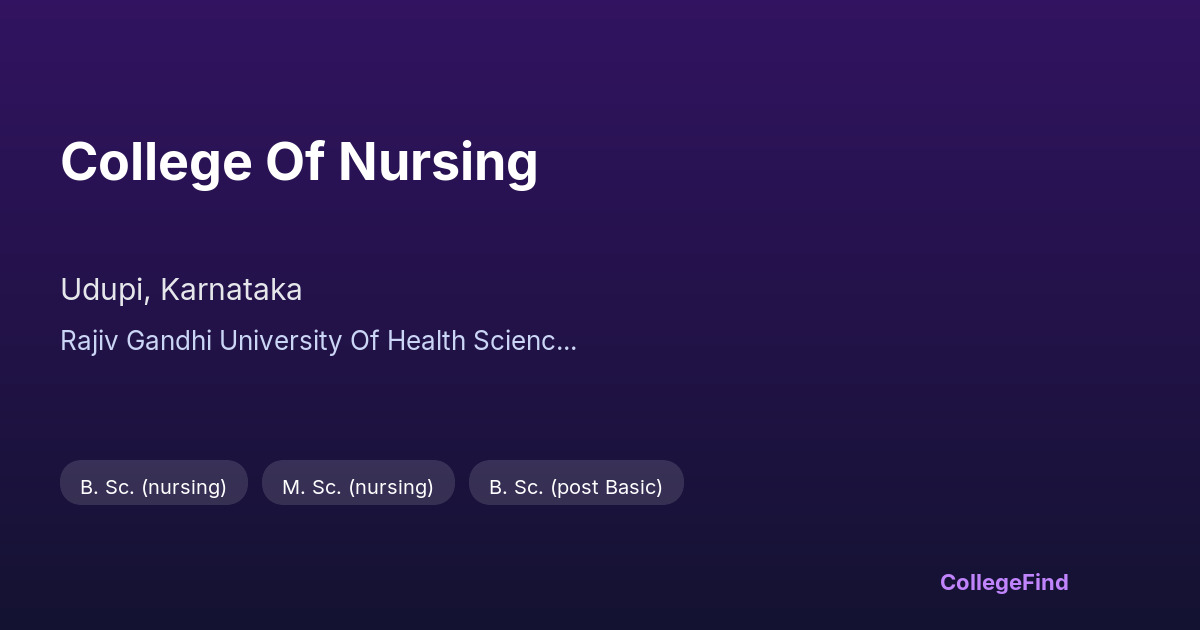The height and width of the screenshot is (630, 1200).
Task: Click the word "College" in the title
Action: [x=155, y=162]
